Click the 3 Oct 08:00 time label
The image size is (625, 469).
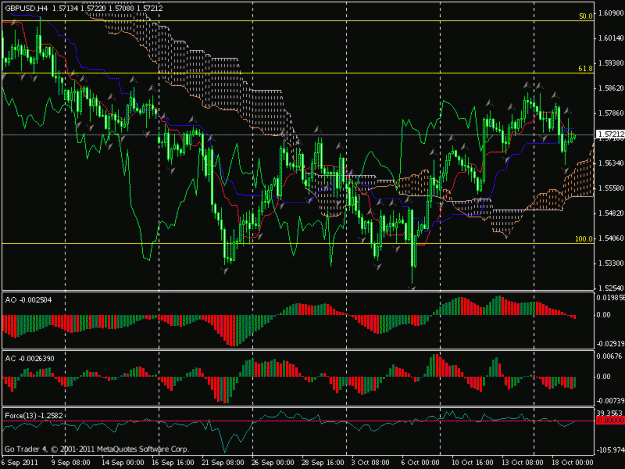370,463
